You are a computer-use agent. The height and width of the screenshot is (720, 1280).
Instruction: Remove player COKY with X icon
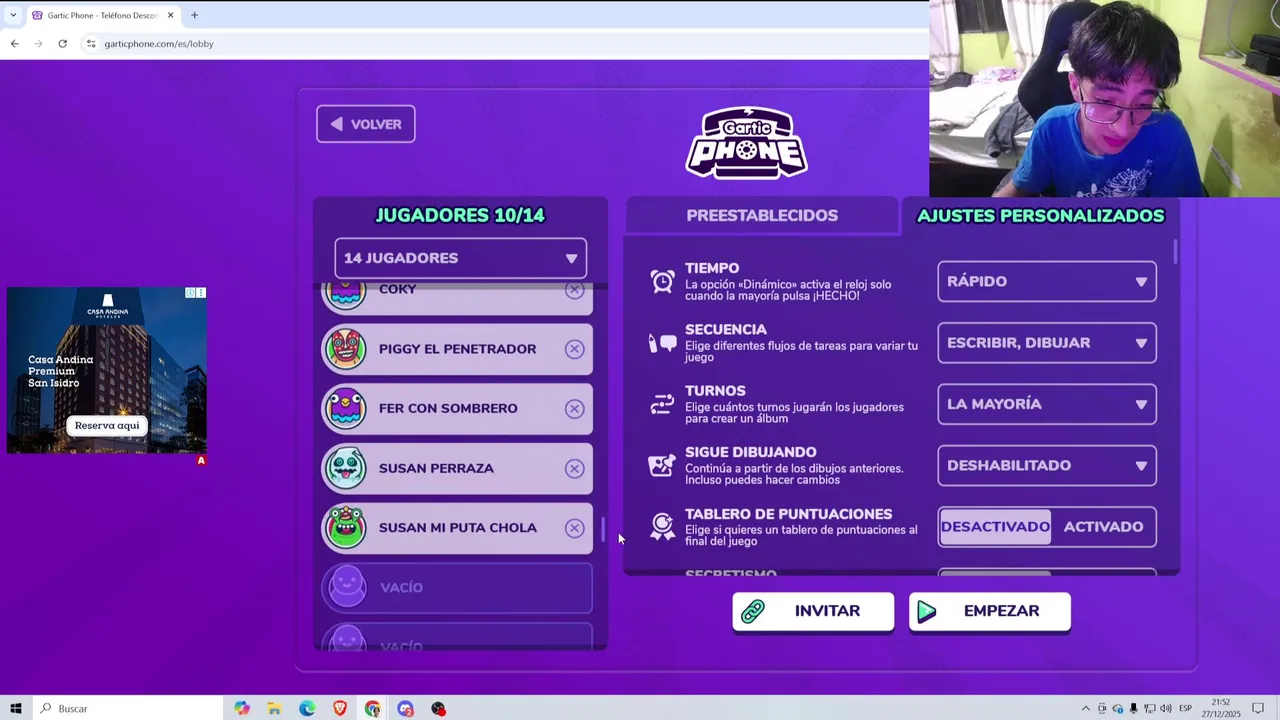[x=574, y=290]
